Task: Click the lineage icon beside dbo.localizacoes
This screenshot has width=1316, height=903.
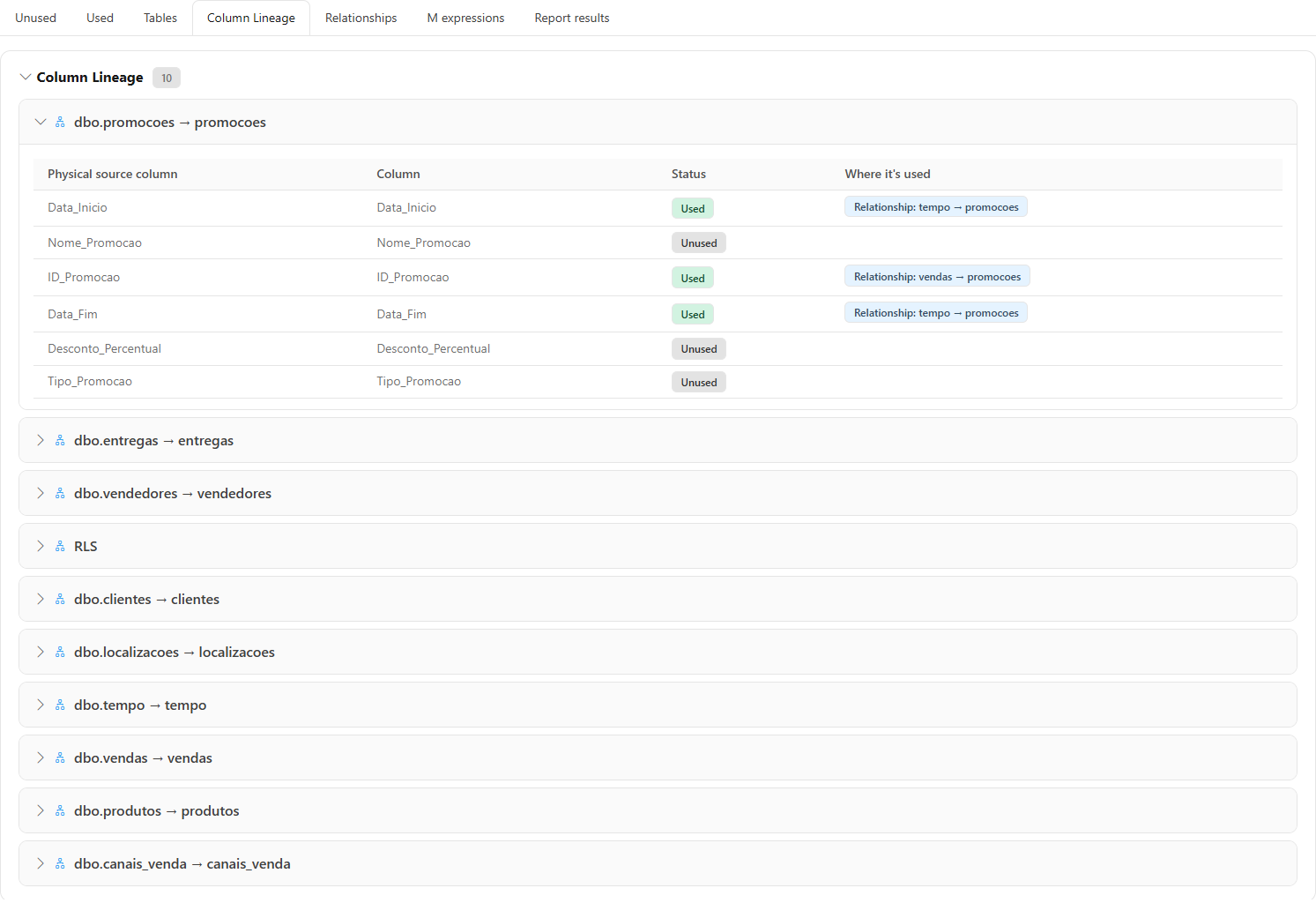Action: click(x=60, y=653)
